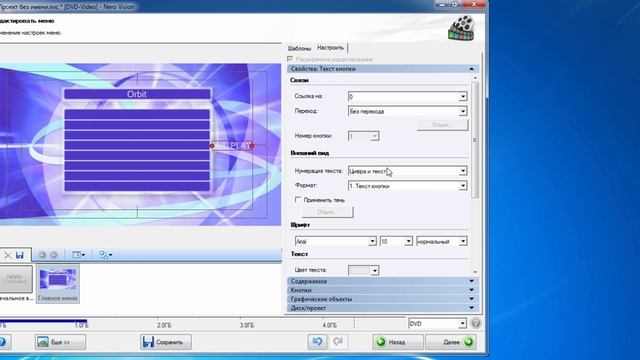
Task: Click the top blank menu row in preview
Action: tap(137, 114)
